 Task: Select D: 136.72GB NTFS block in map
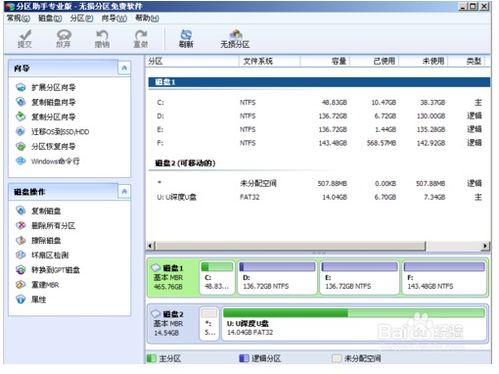[277, 278]
